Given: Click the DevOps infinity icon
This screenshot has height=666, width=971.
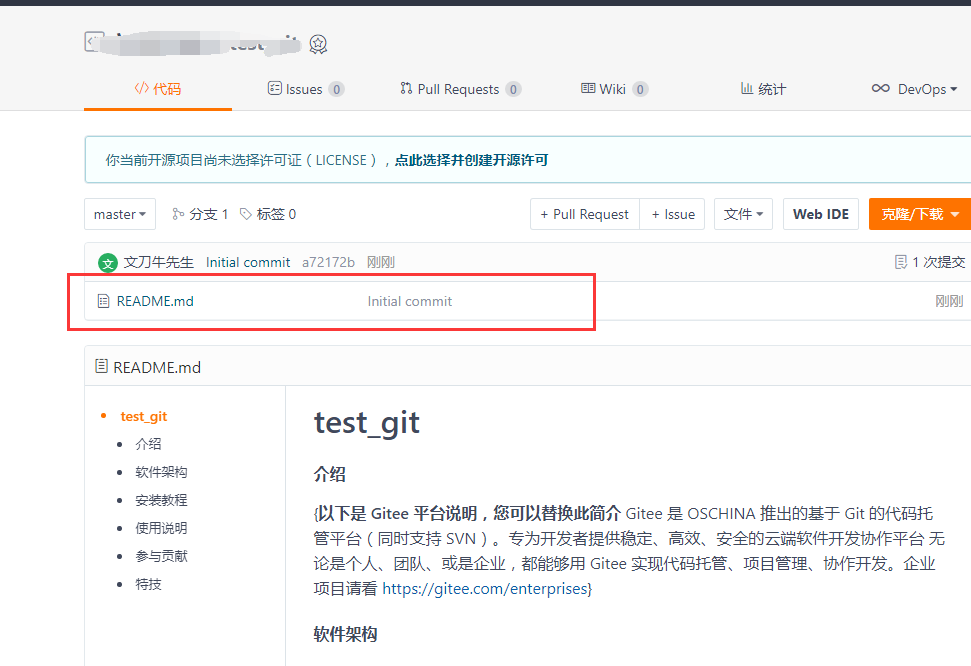Looking at the screenshot, I should pyautogui.click(x=880, y=88).
